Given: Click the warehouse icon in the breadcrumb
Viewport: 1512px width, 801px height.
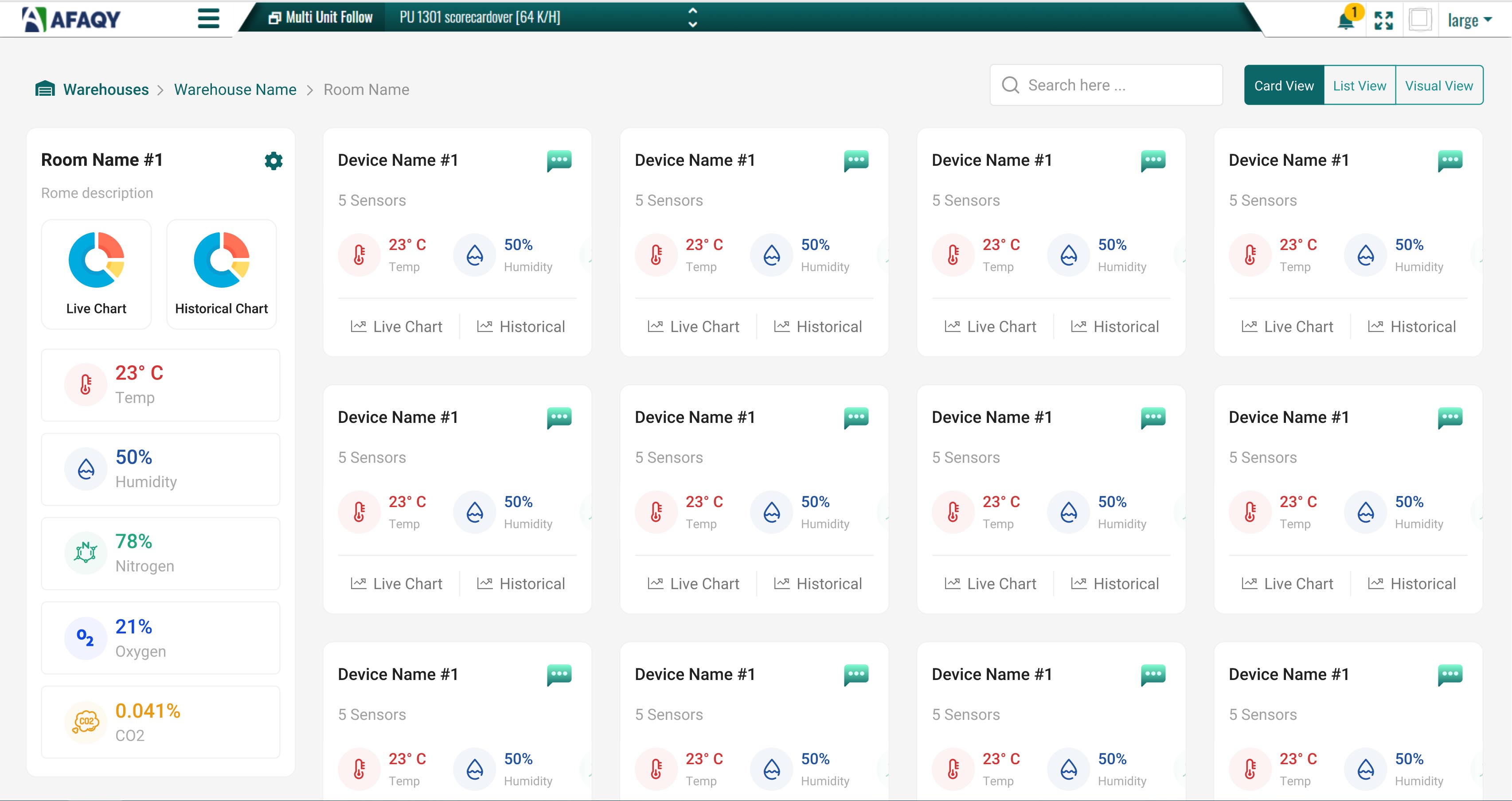Looking at the screenshot, I should pyautogui.click(x=45, y=89).
